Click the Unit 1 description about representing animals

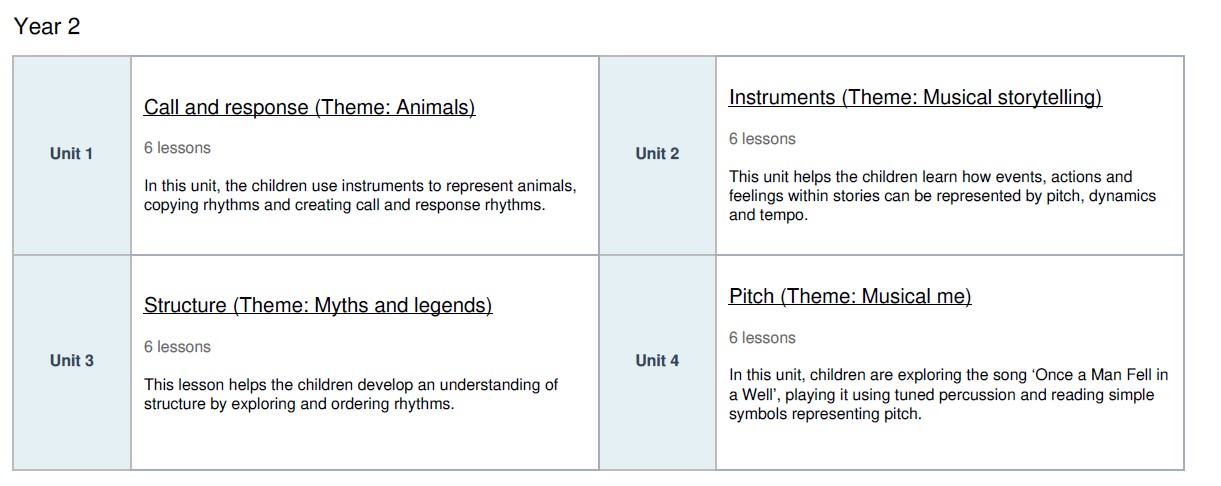pyautogui.click(x=360, y=196)
